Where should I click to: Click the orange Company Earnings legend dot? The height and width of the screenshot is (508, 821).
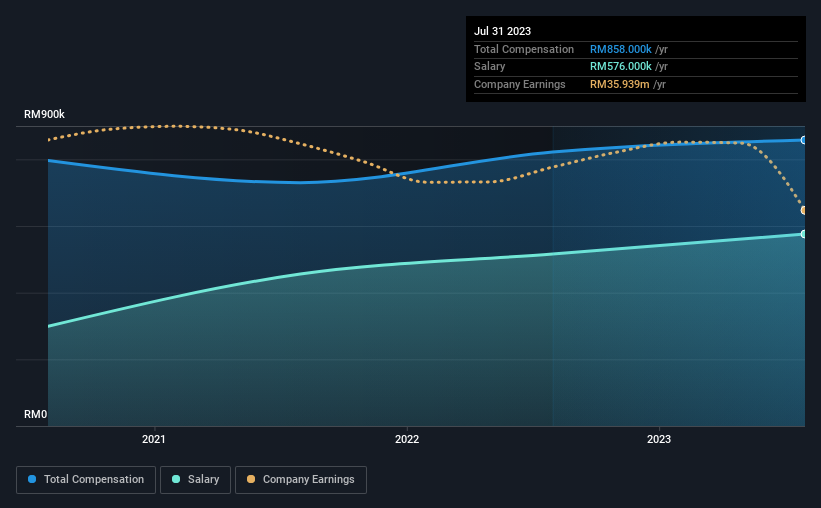[x=251, y=479]
